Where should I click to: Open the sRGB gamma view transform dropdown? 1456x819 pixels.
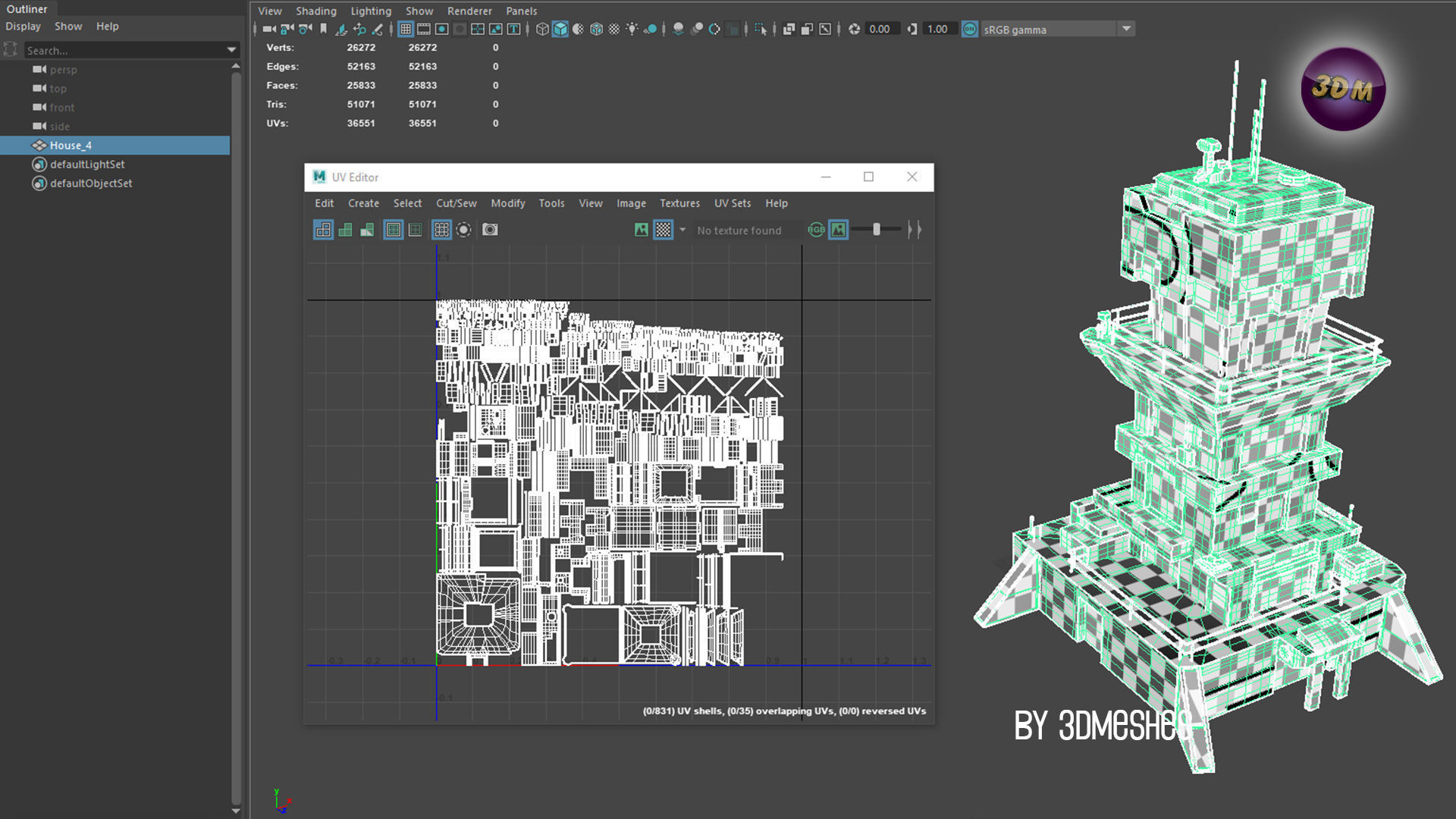[1126, 30]
